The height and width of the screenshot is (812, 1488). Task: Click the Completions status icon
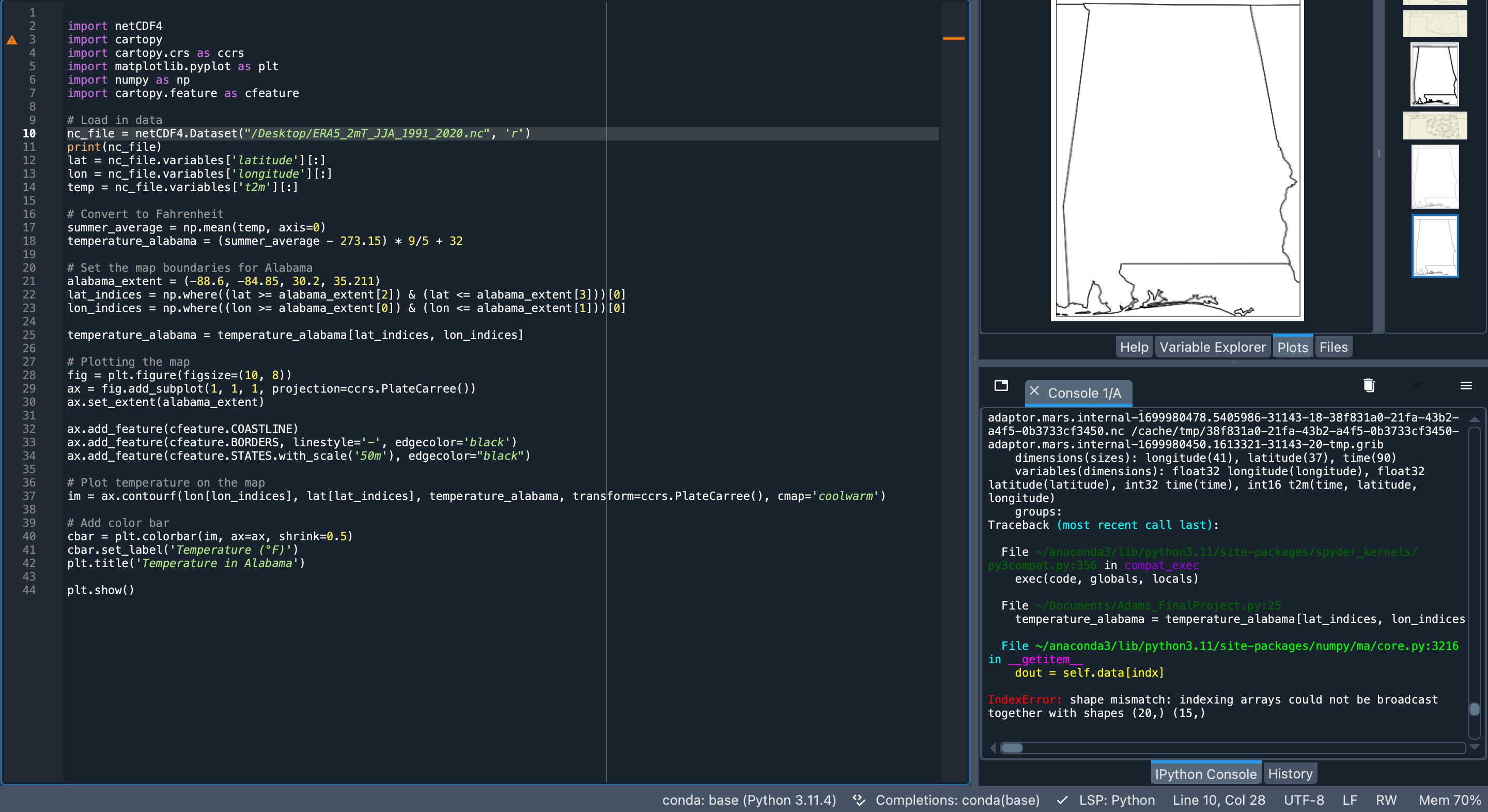click(858, 800)
